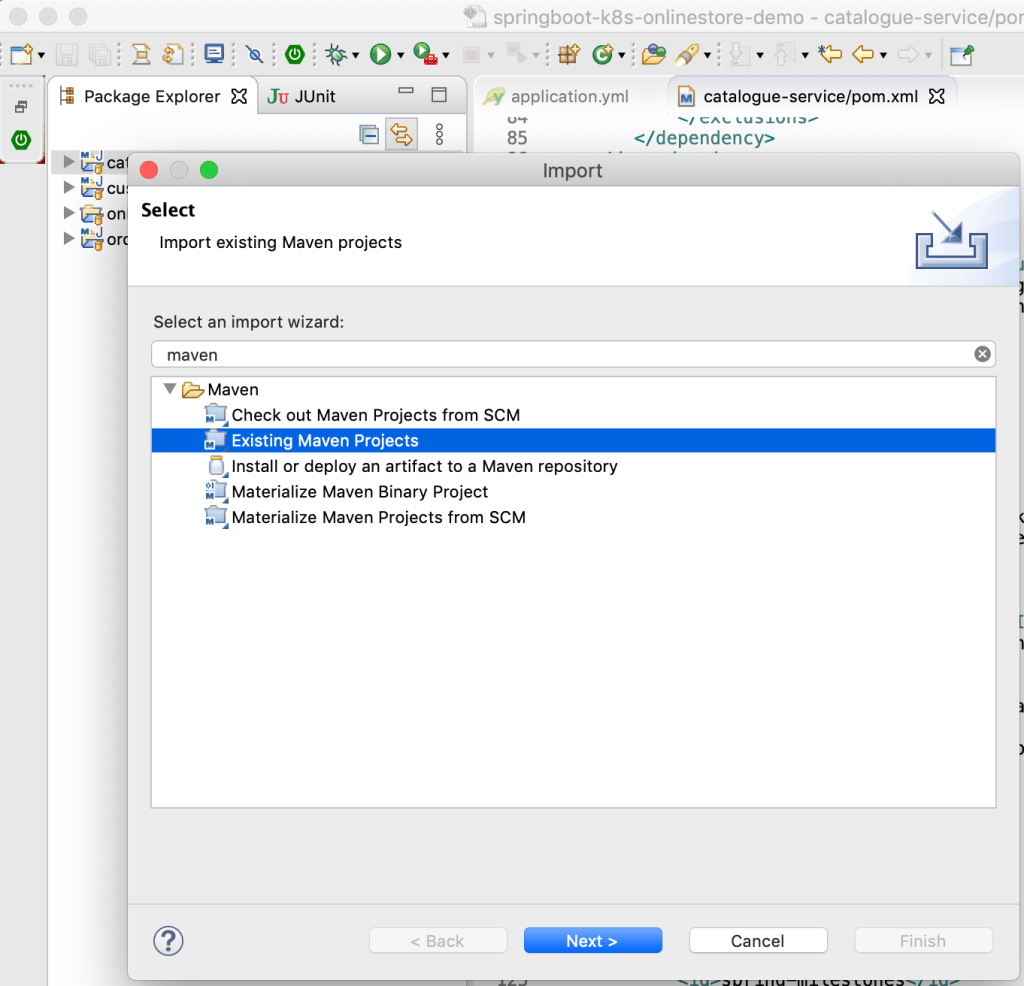Select Existing Maven Projects wizard
This screenshot has height=986, width=1024.
(325, 441)
